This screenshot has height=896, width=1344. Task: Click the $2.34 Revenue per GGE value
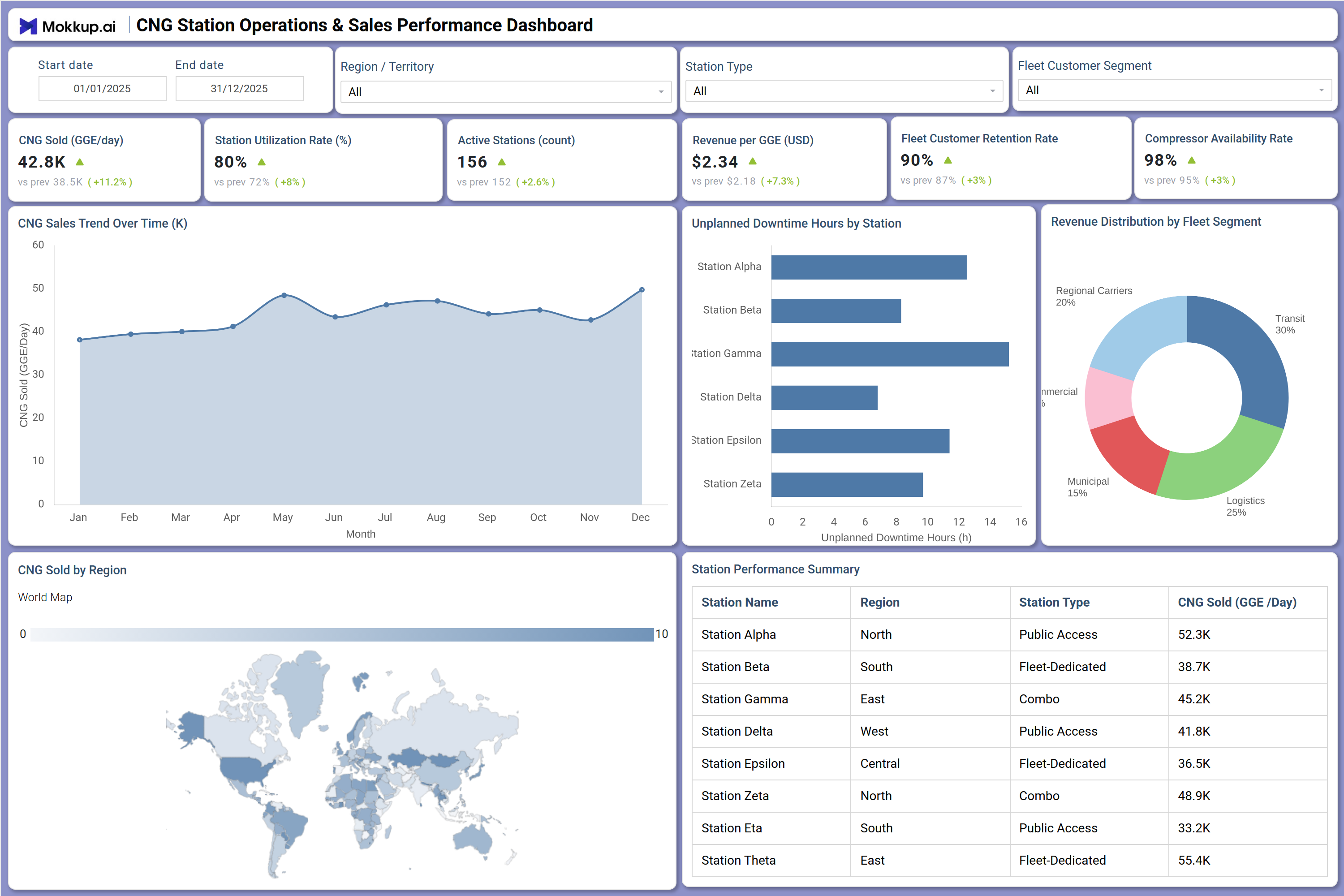(714, 162)
